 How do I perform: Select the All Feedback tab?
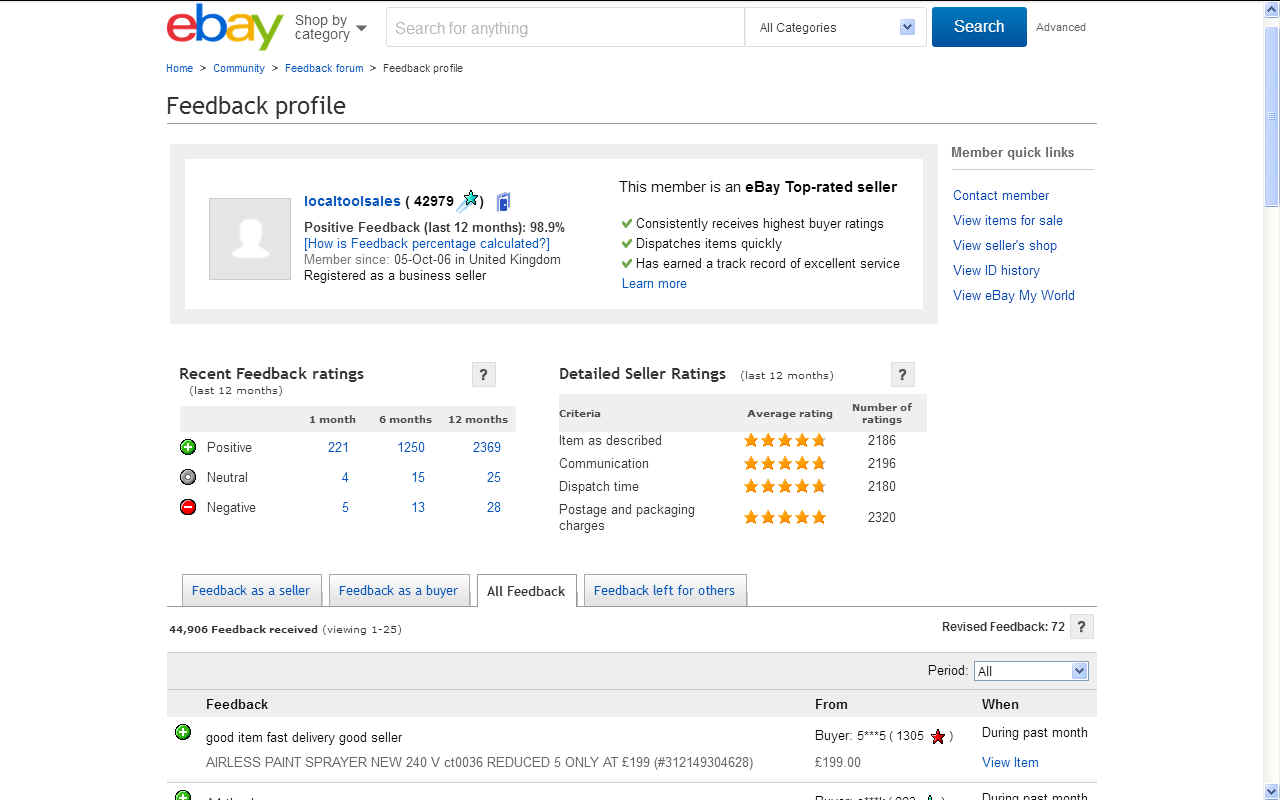(526, 591)
